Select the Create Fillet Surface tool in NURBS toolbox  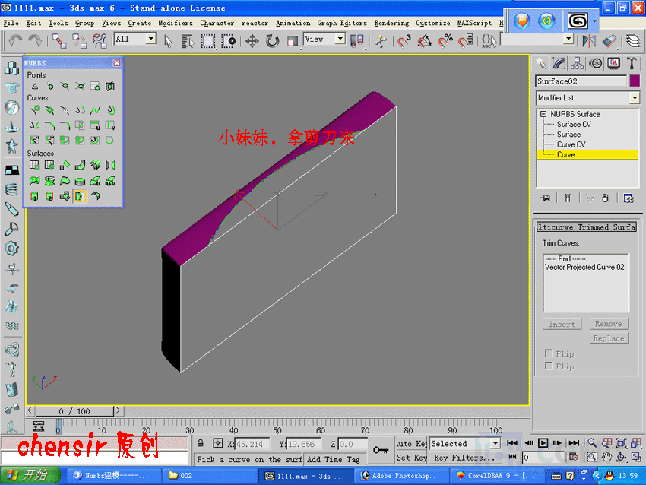[x=95, y=196]
